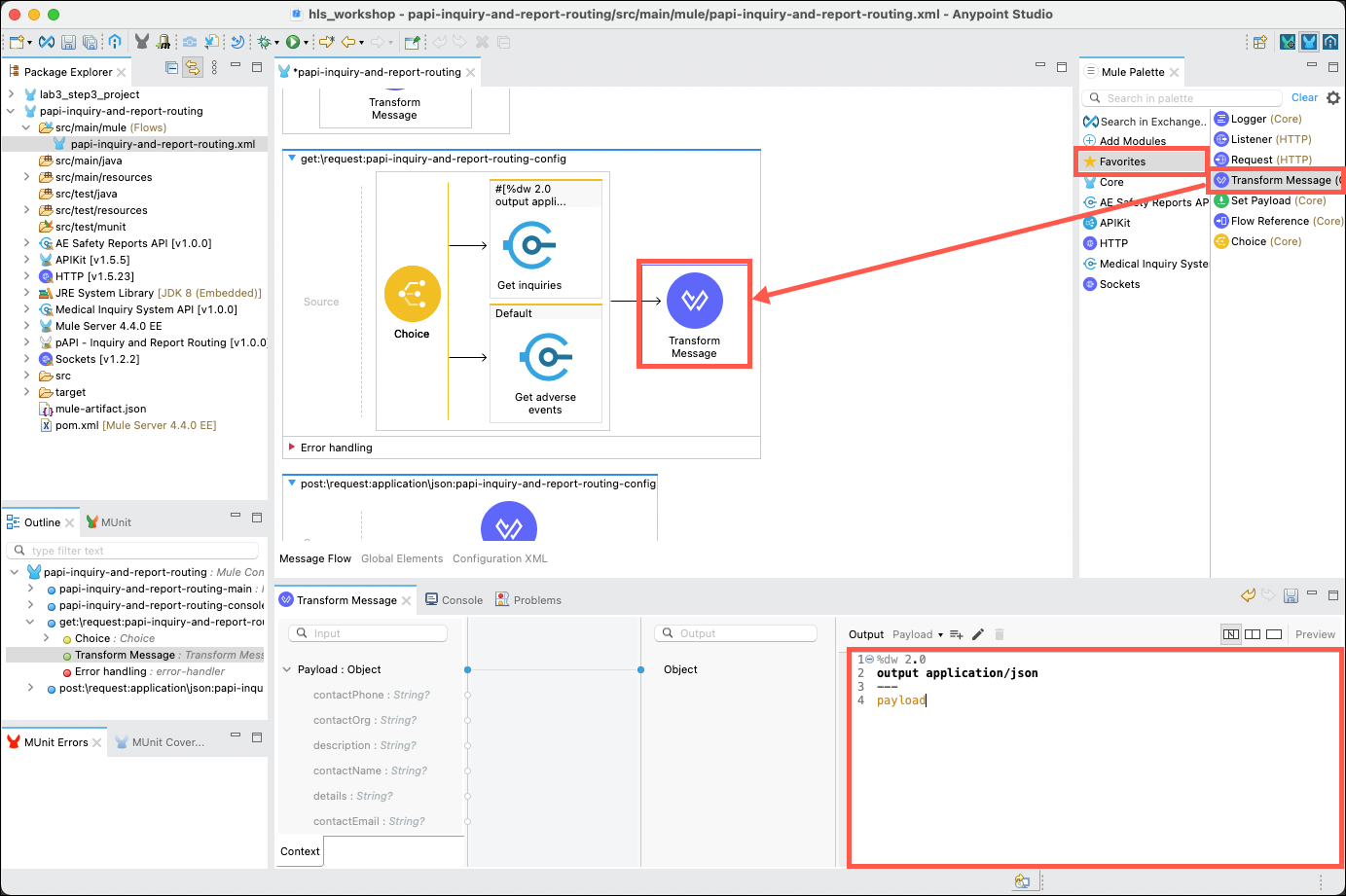
Task: Collapse Payload : Object in input tree
Action: [287, 669]
